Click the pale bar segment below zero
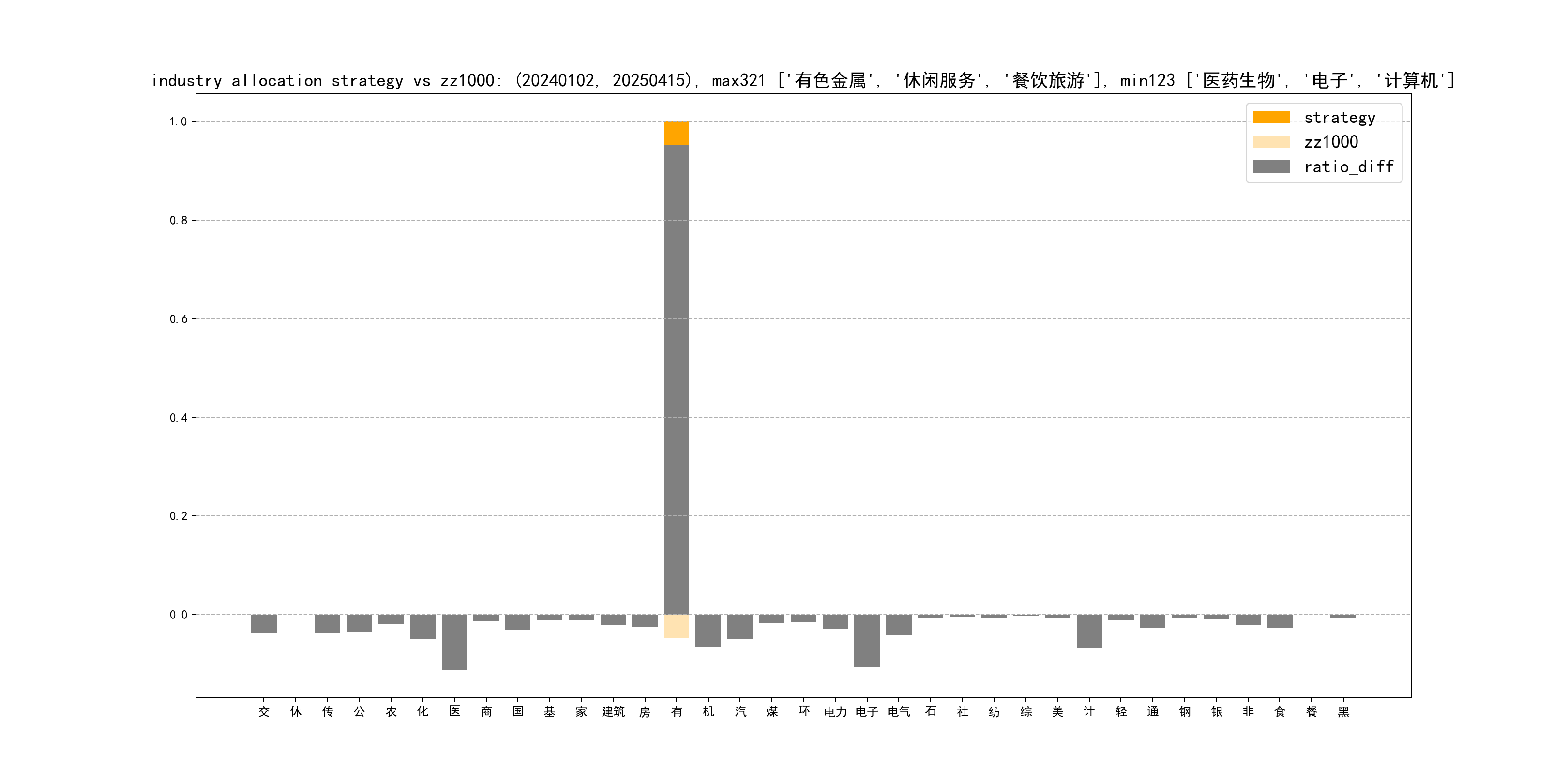The height and width of the screenshot is (784, 1568). pyautogui.click(x=676, y=626)
